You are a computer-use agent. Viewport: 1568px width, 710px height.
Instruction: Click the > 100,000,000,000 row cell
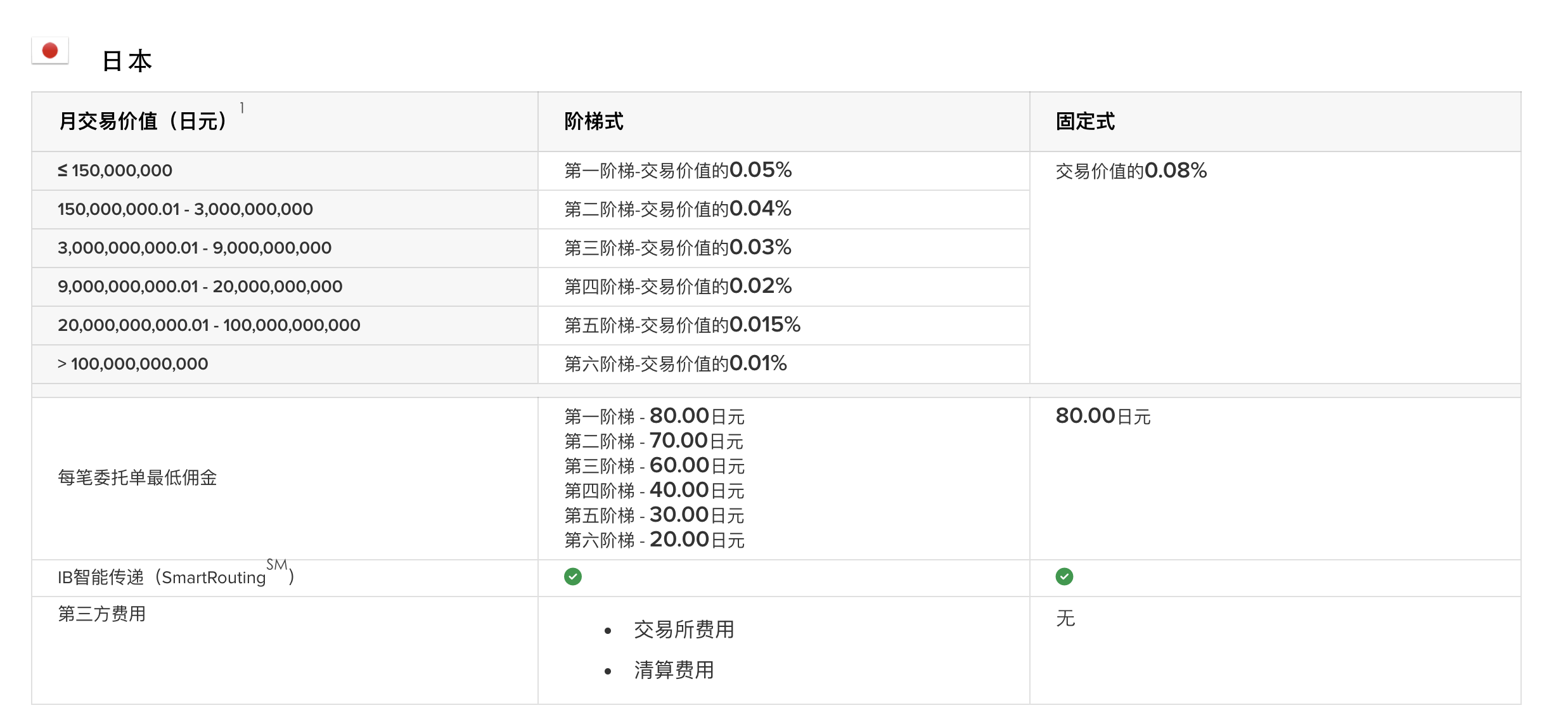pyautogui.click(x=132, y=364)
